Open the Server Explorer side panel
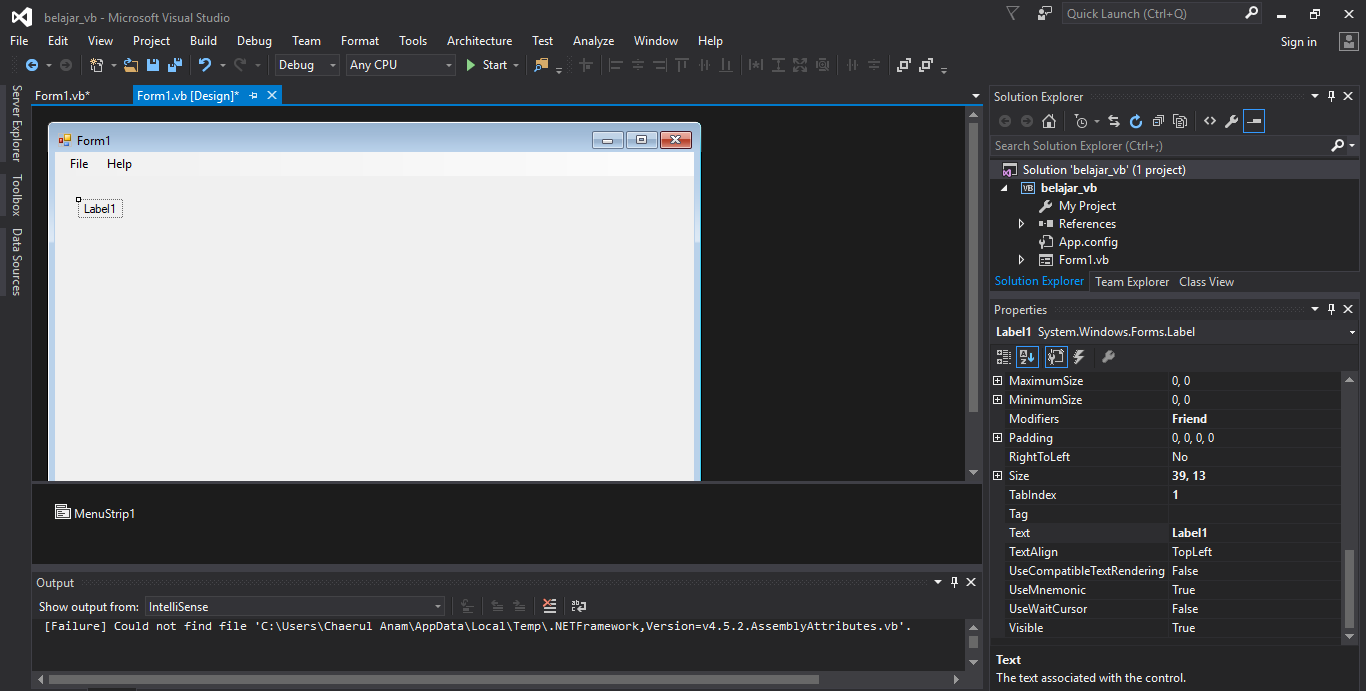1366x691 pixels. [x=16, y=123]
